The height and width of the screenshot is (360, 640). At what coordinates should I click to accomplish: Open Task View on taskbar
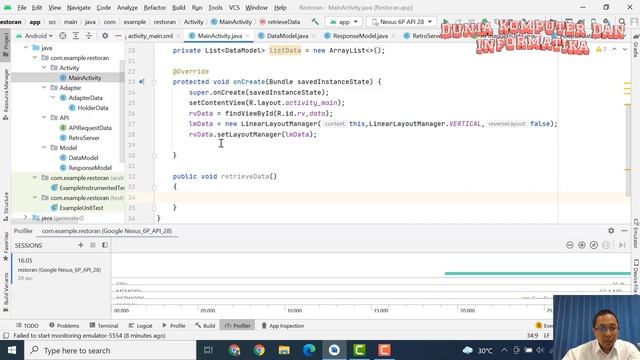click(x=209, y=350)
